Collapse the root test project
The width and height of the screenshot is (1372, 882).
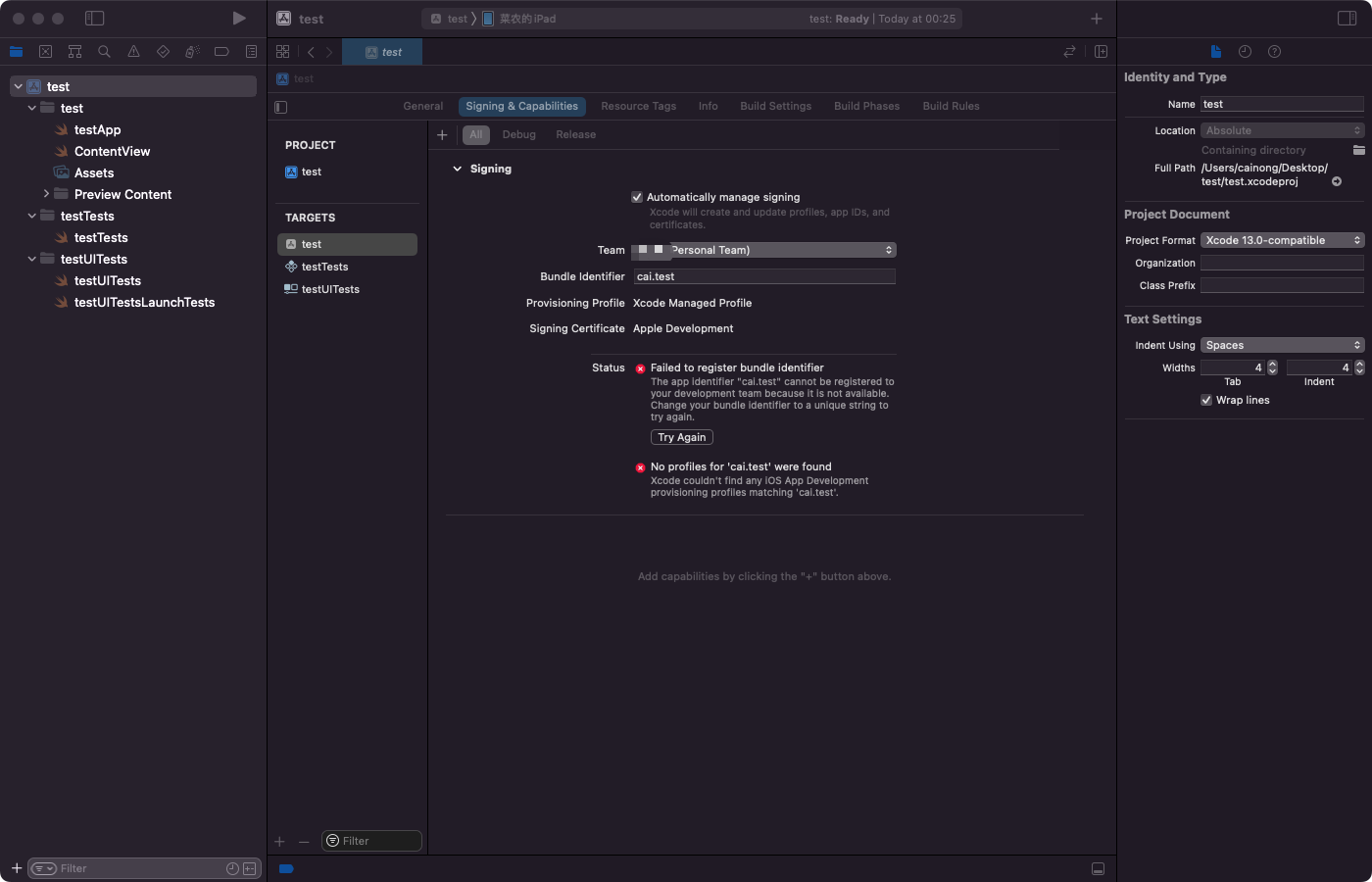point(18,86)
